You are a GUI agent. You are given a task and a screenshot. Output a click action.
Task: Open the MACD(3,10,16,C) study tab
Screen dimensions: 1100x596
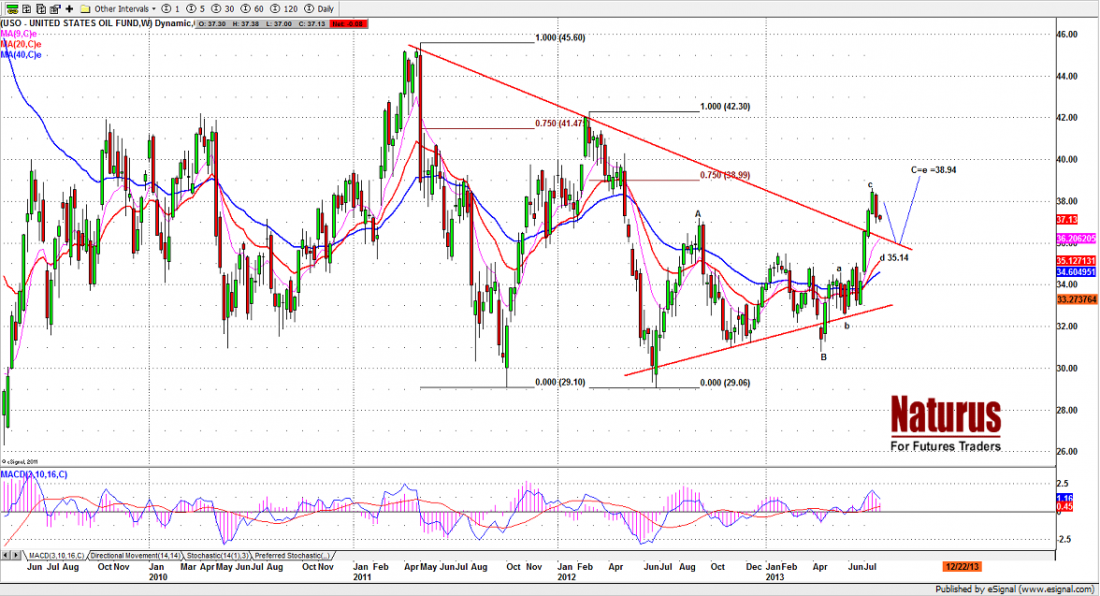(54, 554)
